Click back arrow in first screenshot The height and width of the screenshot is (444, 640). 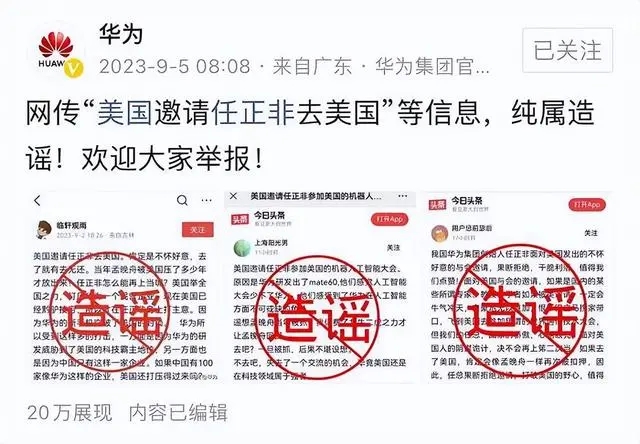pyautogui.click(x=38, y=200)
